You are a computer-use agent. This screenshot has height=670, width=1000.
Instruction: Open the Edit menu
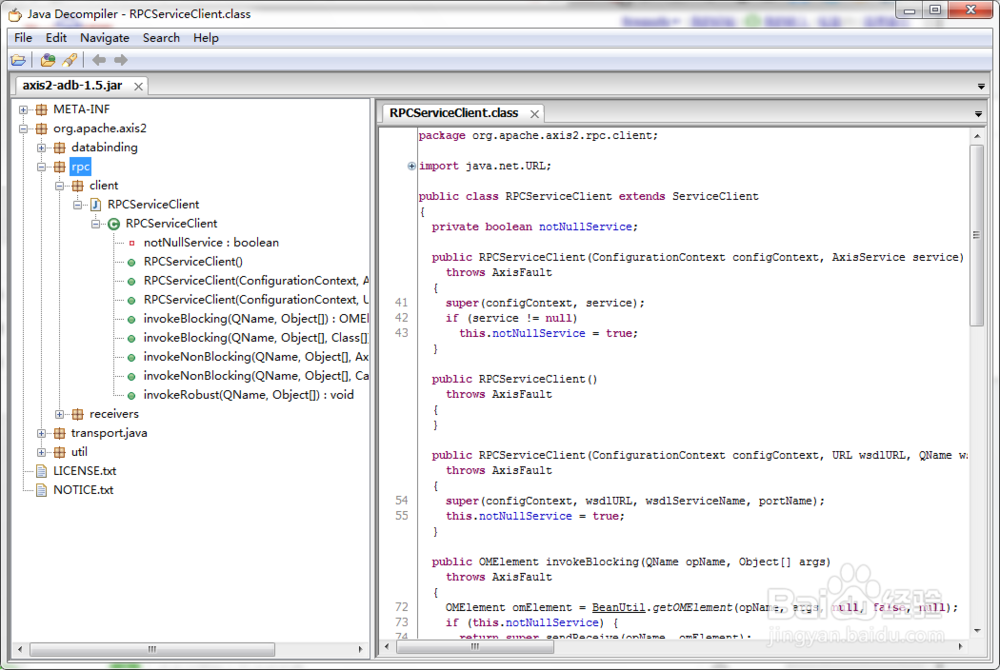[x=56, y=38]
